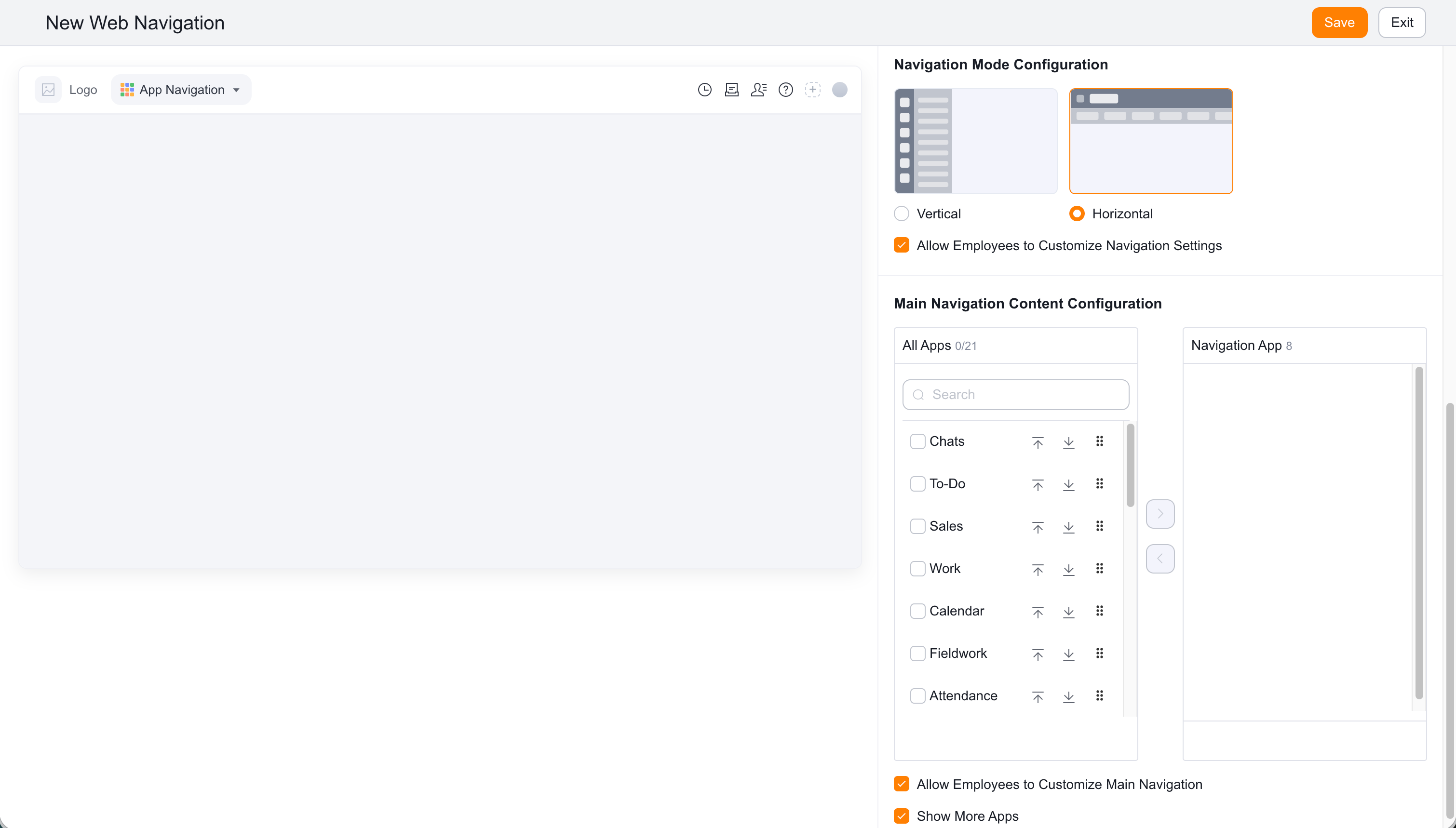Click the right arrow transfer button
Viewport: 1456px width, 828px height.
point(1160,514)
